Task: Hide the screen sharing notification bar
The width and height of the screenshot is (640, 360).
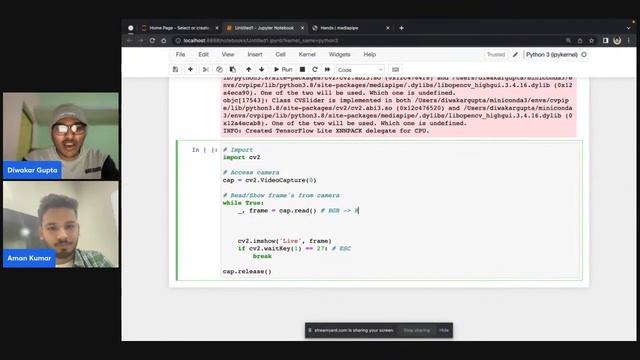Action: click(x=444, y=330)
